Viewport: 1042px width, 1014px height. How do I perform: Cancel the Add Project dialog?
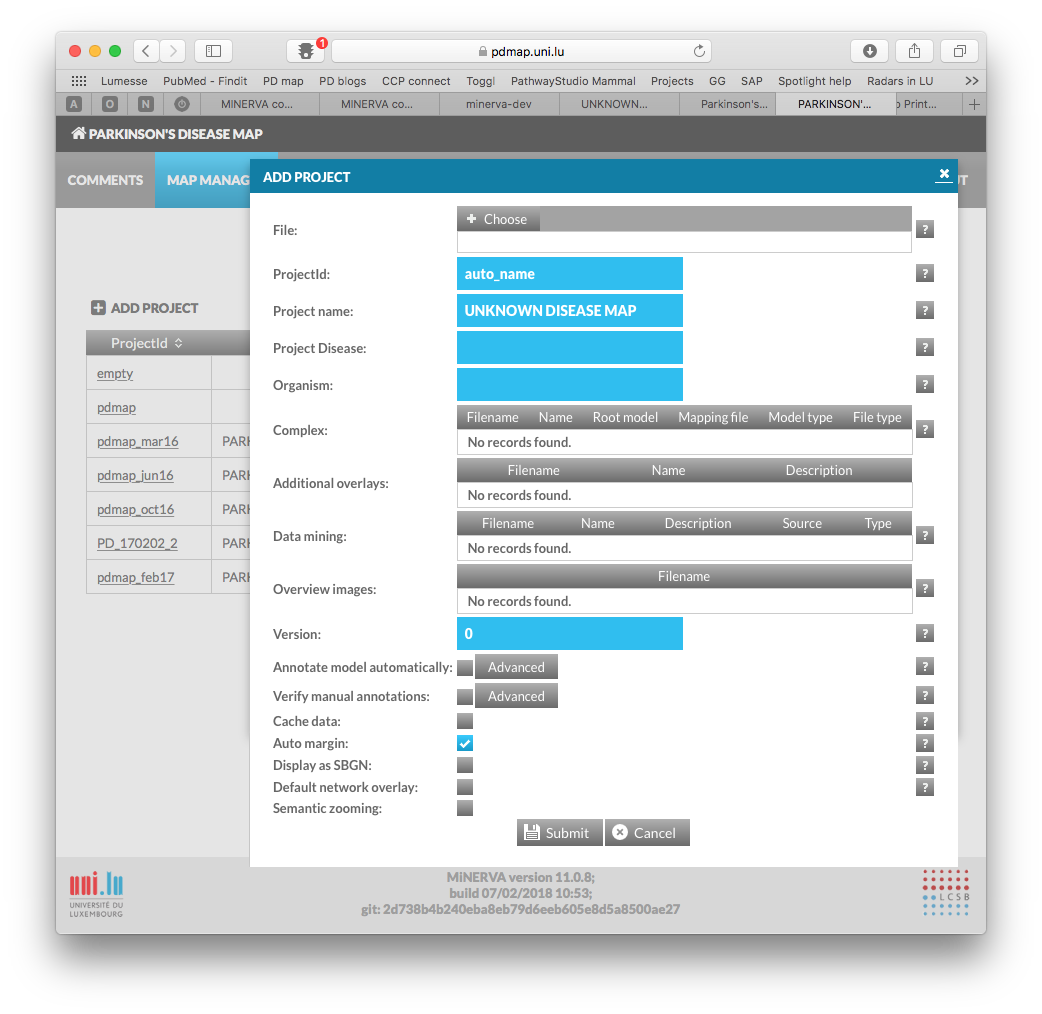click(x=647, y=833)
